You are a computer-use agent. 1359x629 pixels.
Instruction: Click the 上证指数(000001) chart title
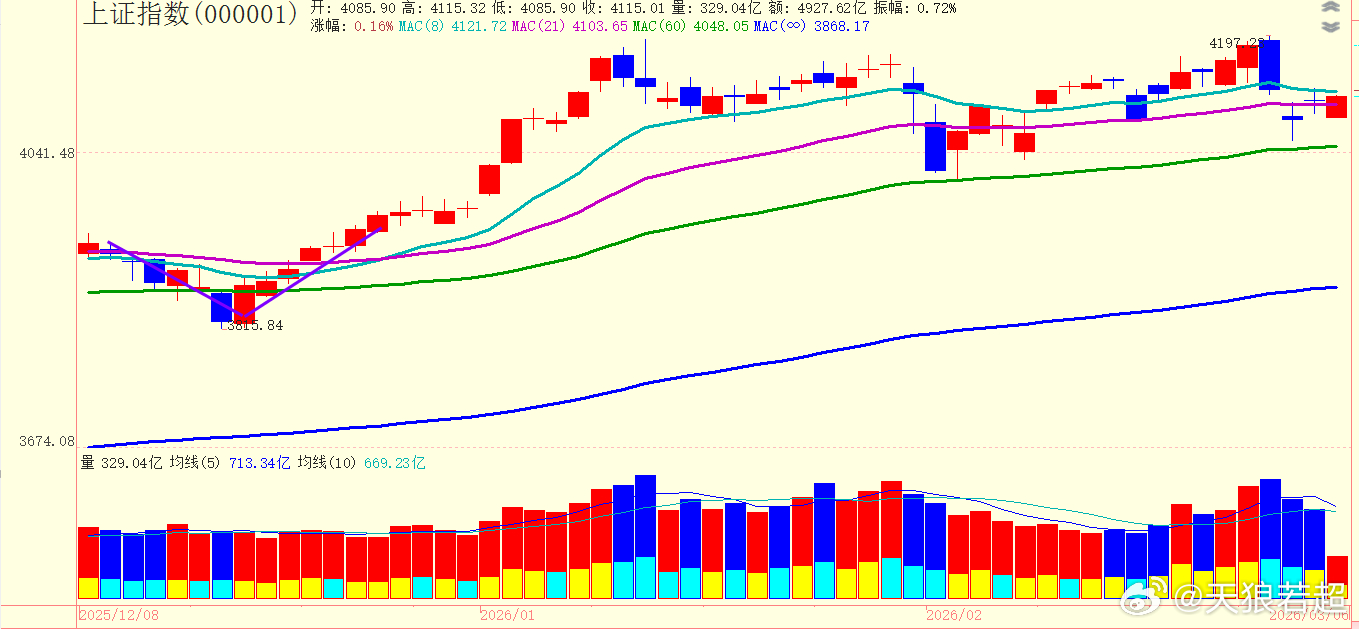click(x=190, y=13)
